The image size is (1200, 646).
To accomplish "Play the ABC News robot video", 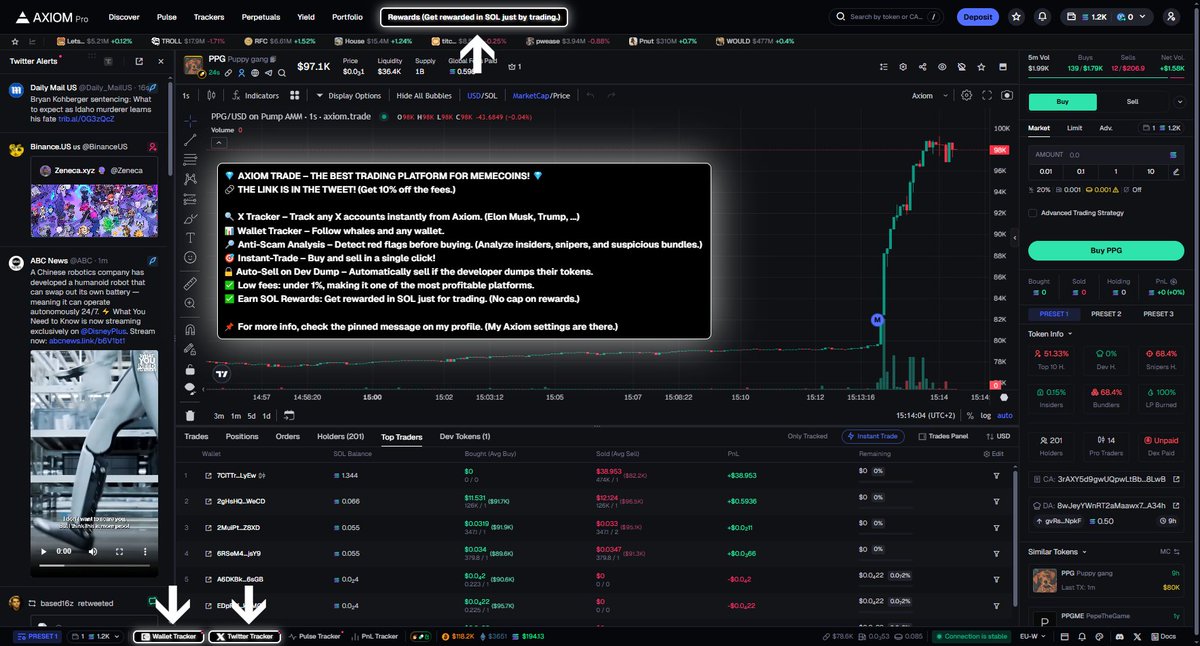I will pyautogui.click(x=43, y=551).
